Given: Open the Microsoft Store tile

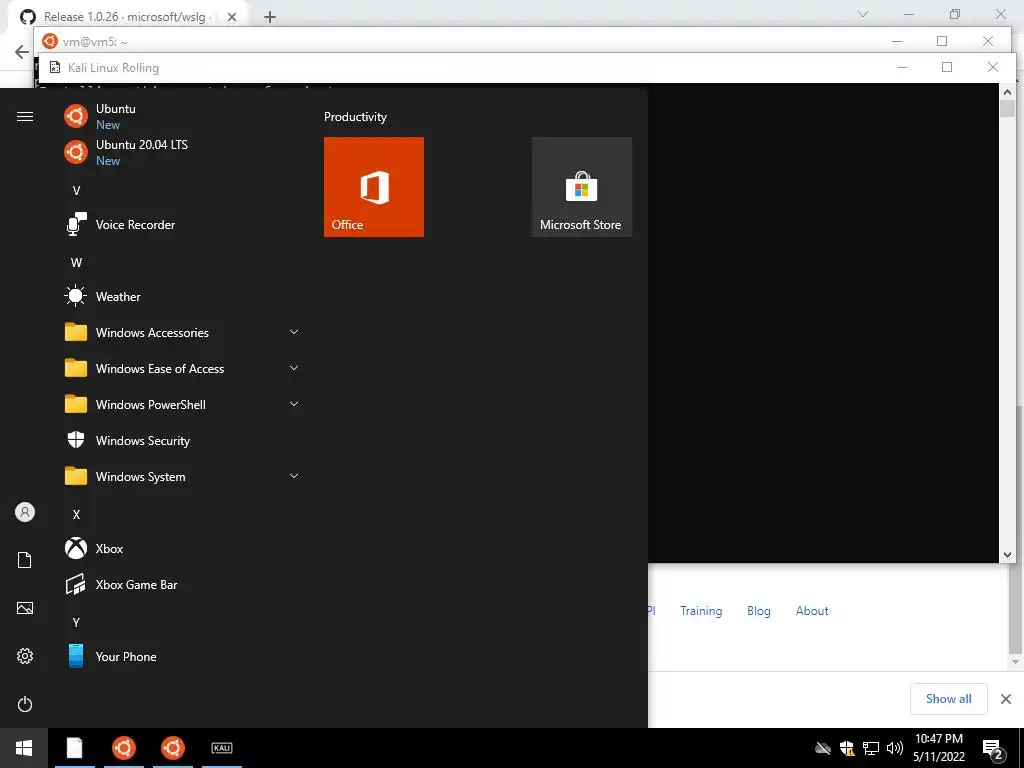Looking at the screenshot, I should [x=581, y=187].
